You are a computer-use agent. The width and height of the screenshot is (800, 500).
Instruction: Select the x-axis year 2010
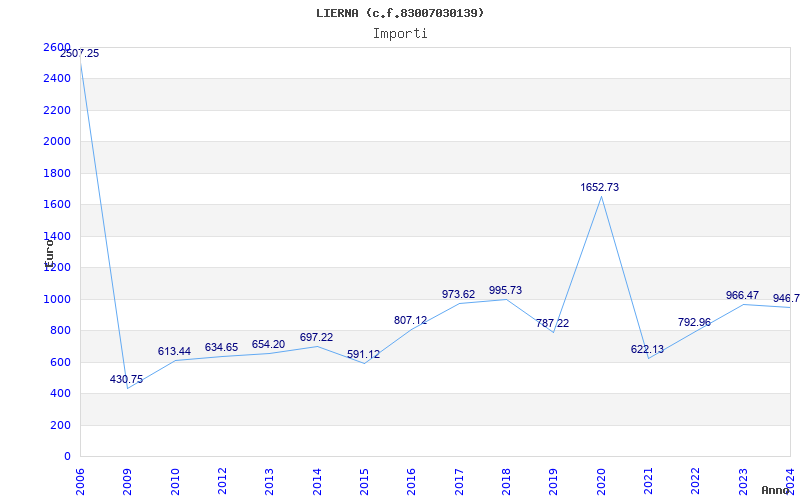175,481
